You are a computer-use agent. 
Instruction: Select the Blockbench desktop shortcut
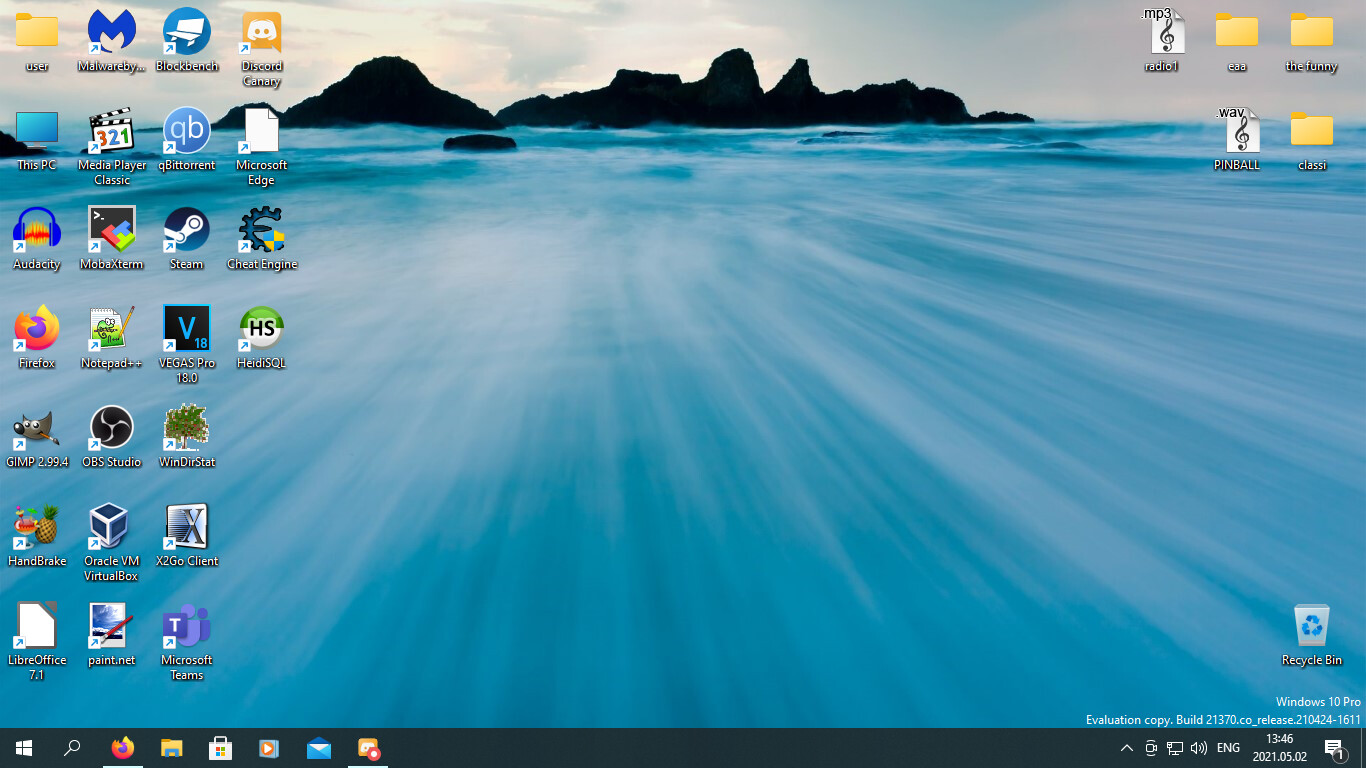click(x=187, y=41)
